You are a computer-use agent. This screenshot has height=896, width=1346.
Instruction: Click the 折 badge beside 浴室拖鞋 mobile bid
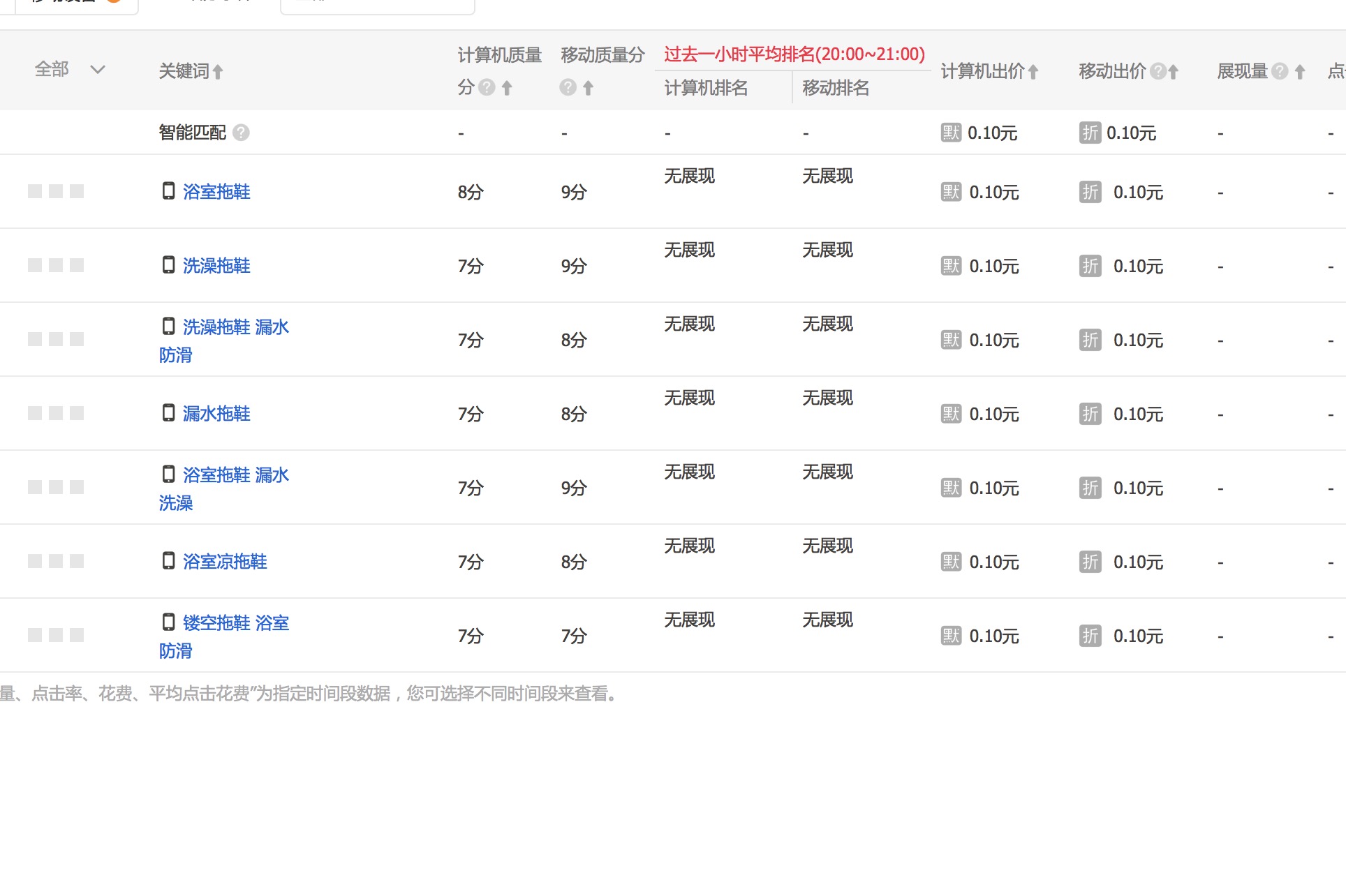point(1090,192)
